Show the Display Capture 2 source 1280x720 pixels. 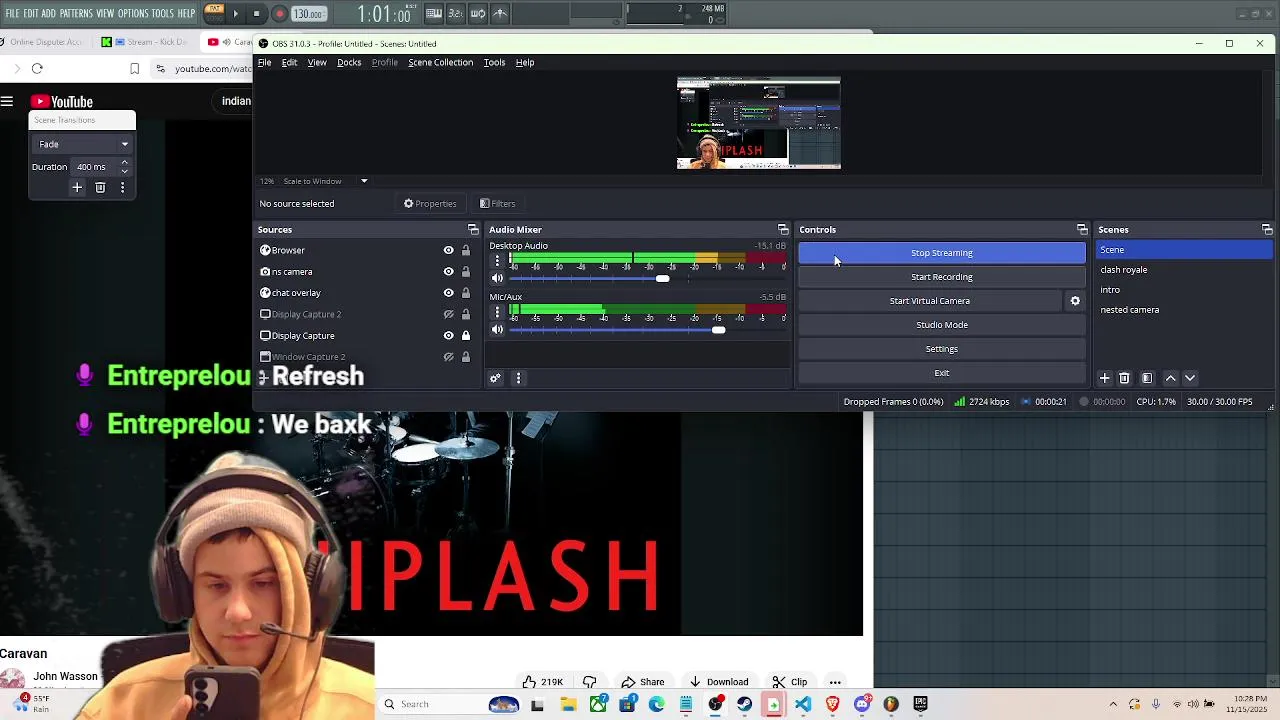pyautogui.click(x=448, y=314)
